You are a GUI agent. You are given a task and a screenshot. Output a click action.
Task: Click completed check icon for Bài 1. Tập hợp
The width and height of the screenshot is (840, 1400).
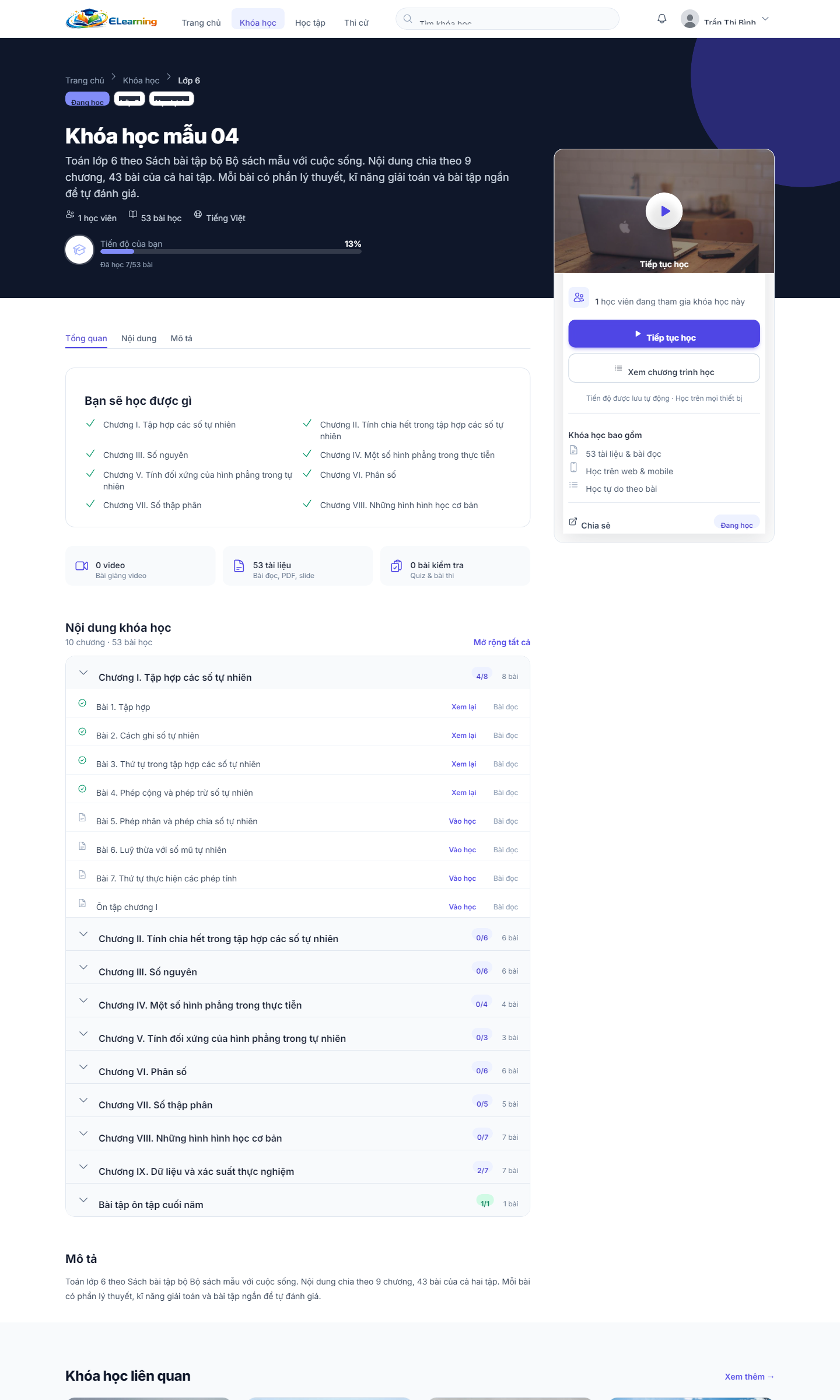[82, 703]
